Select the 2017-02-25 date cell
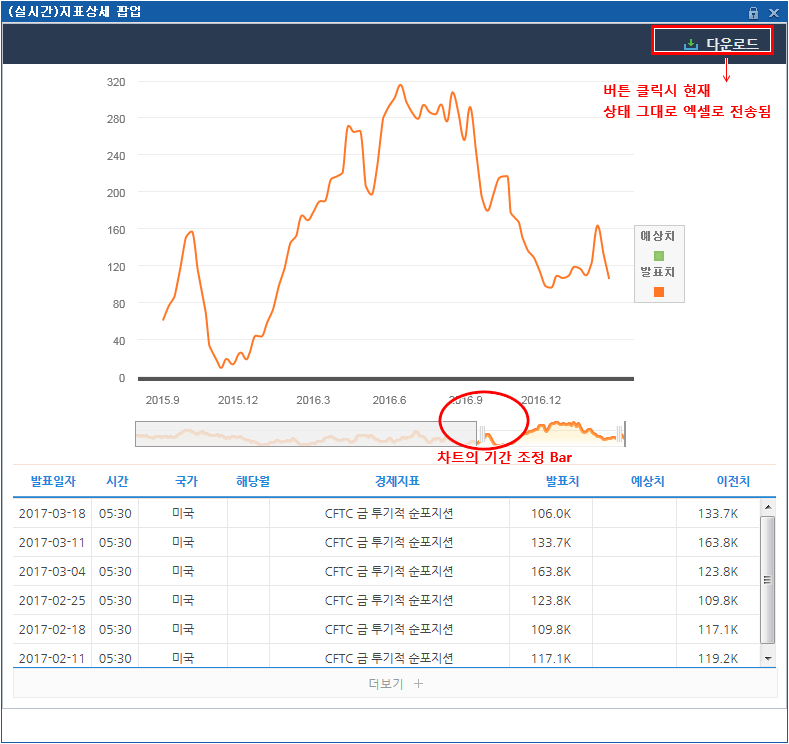789x744 pixels. click(52, 601)
